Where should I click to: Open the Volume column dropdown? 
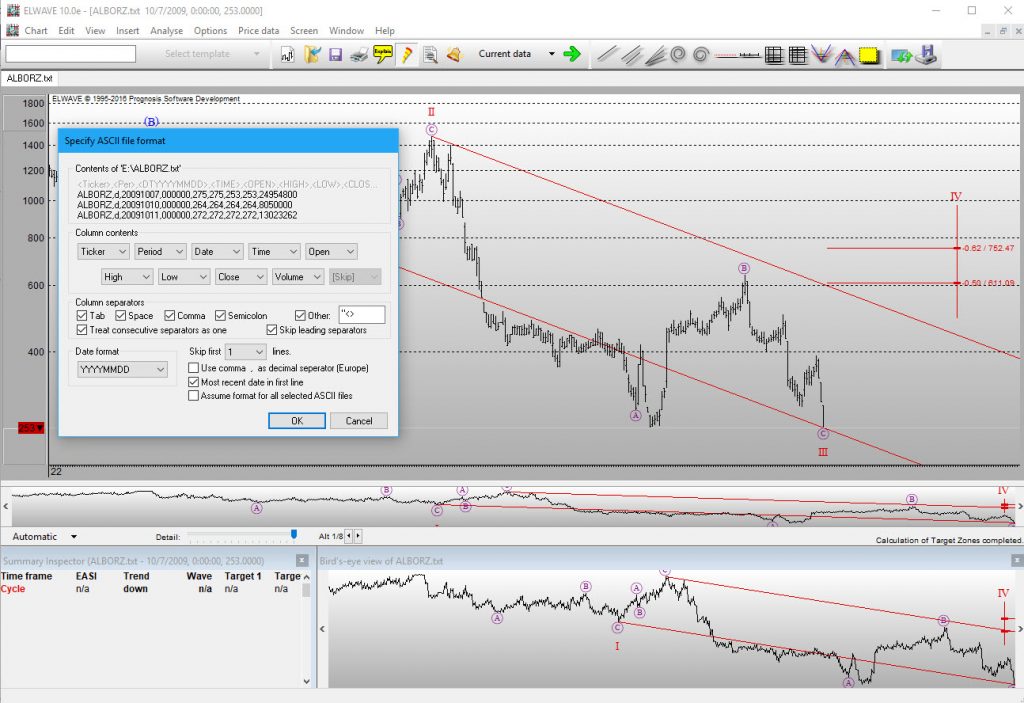coord(298,277)
